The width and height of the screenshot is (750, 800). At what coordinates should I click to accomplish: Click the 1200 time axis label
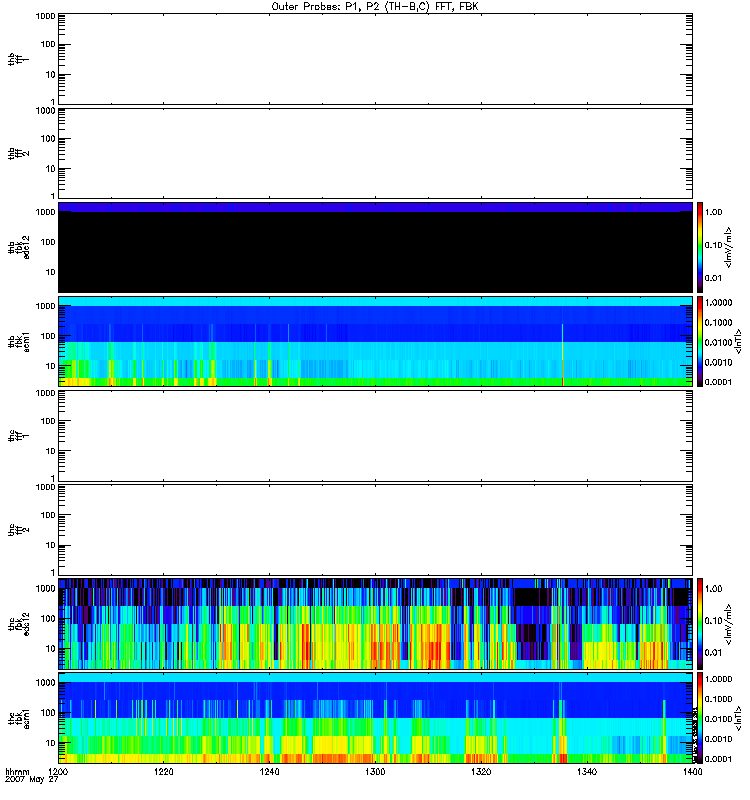point(59,773)
